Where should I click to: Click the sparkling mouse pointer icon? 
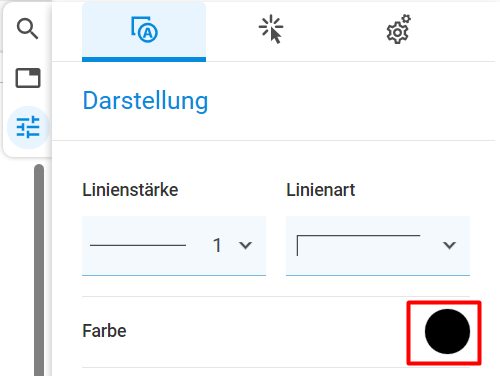click(271, 29)
